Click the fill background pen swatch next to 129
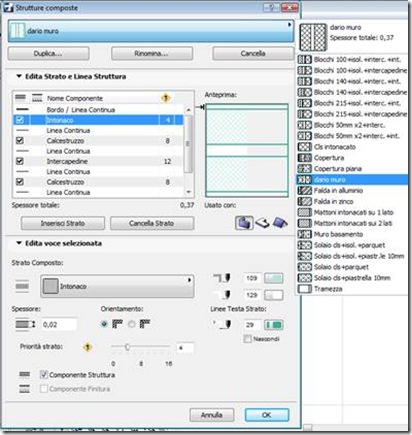This screenshot has width=412, height=435. point(274,295)
